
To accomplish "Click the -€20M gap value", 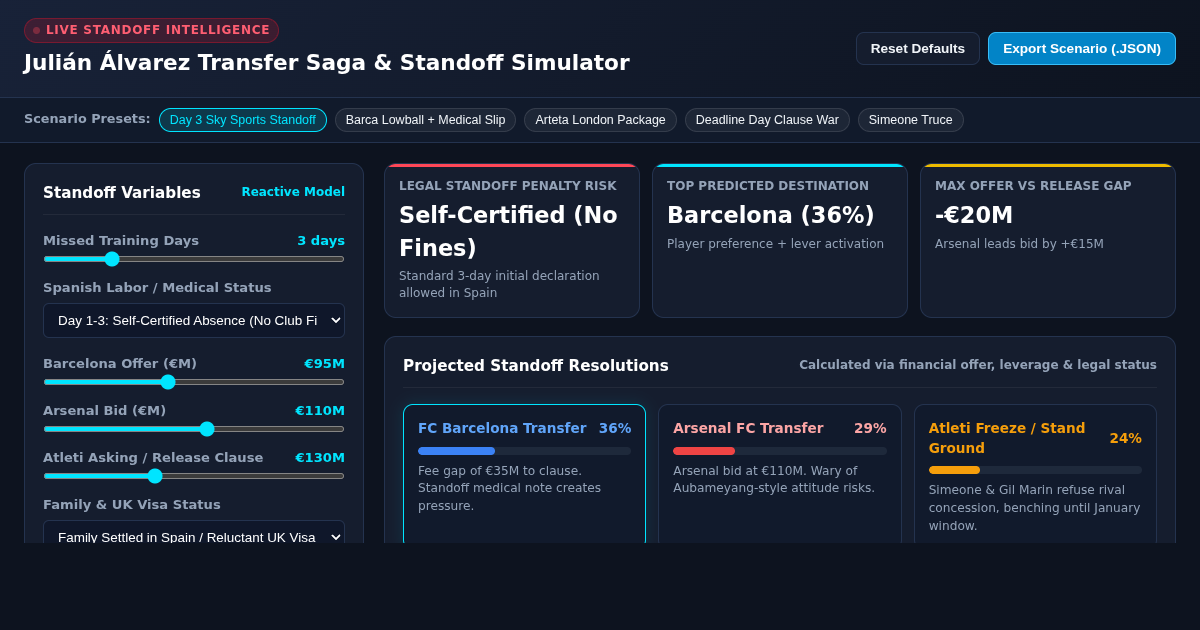I will [974, 215].
